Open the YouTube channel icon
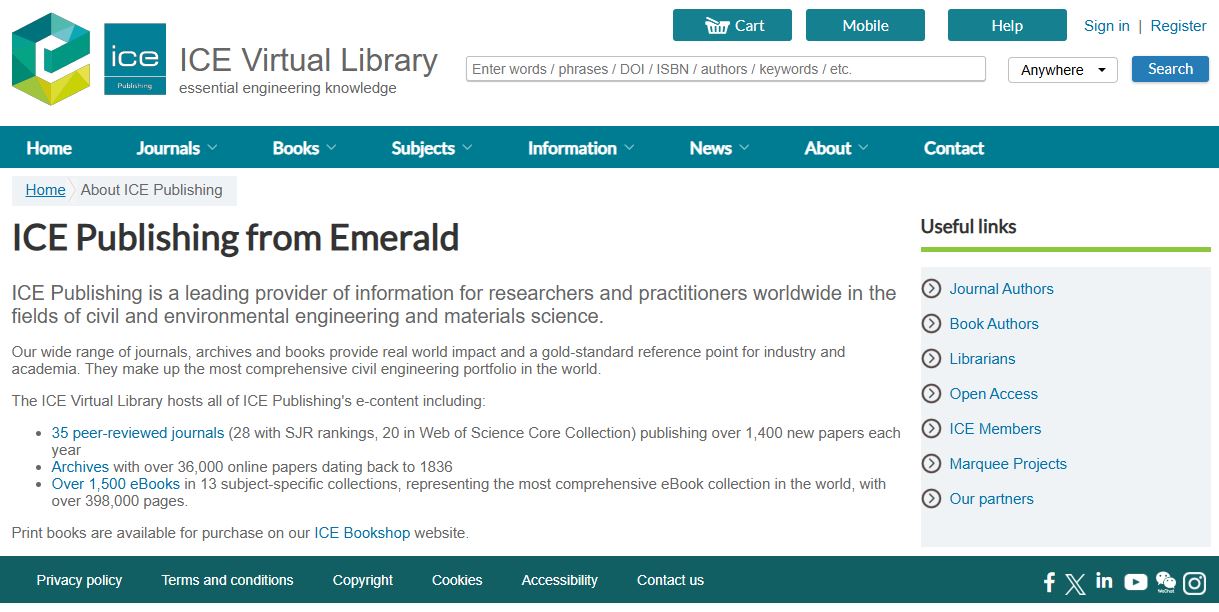1219x612 pixels. [x=1135, y=582]
